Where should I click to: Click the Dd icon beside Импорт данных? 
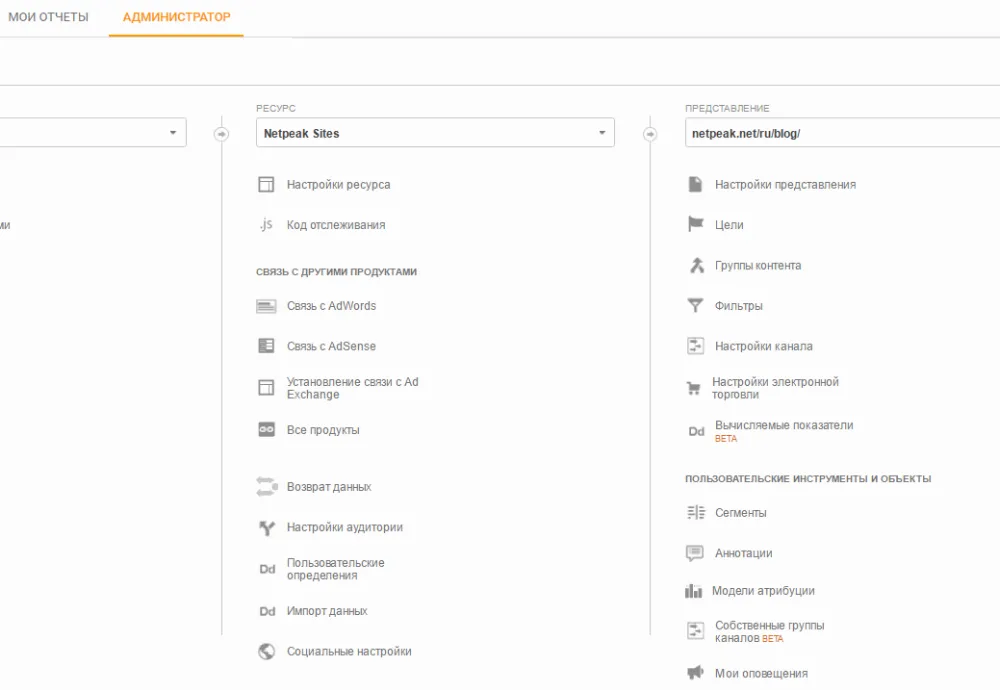(267, 611)
